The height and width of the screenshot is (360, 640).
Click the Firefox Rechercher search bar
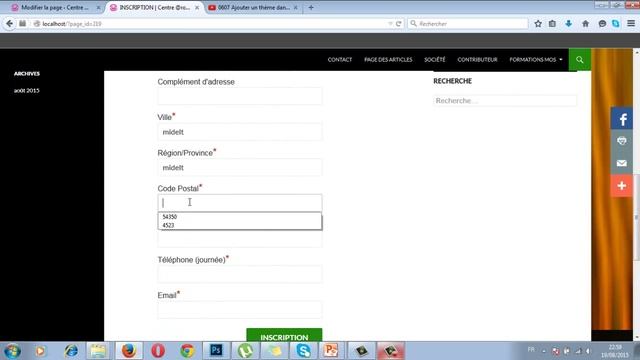coord(468,24)
